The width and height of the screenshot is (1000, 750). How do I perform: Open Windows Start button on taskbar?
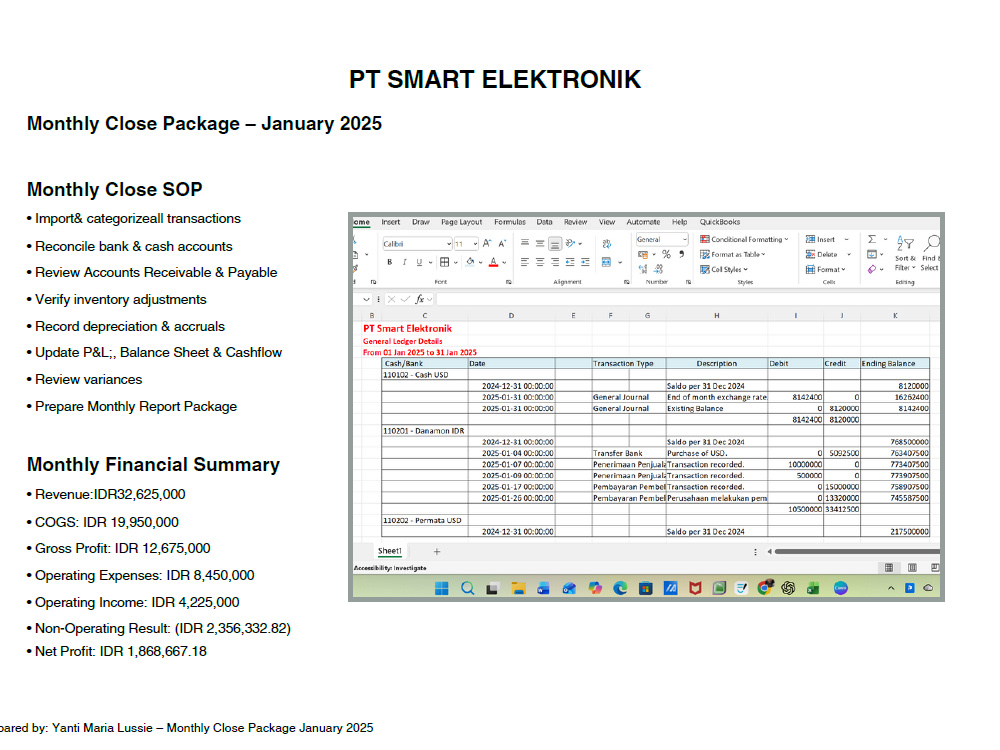point(441,588)
